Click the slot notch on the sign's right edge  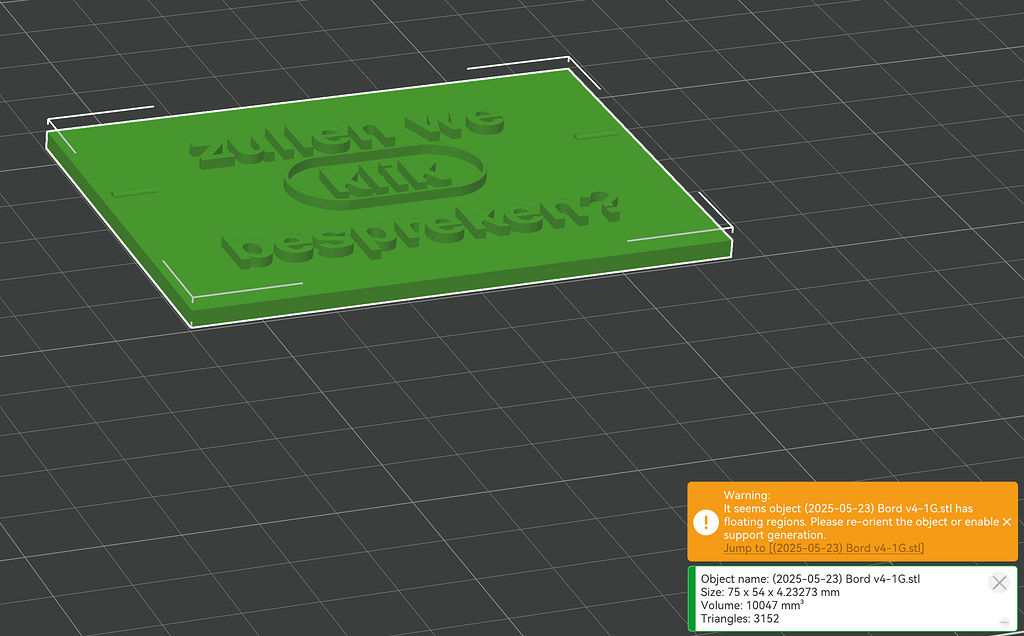pyautogui.click(x=597, y=134)
